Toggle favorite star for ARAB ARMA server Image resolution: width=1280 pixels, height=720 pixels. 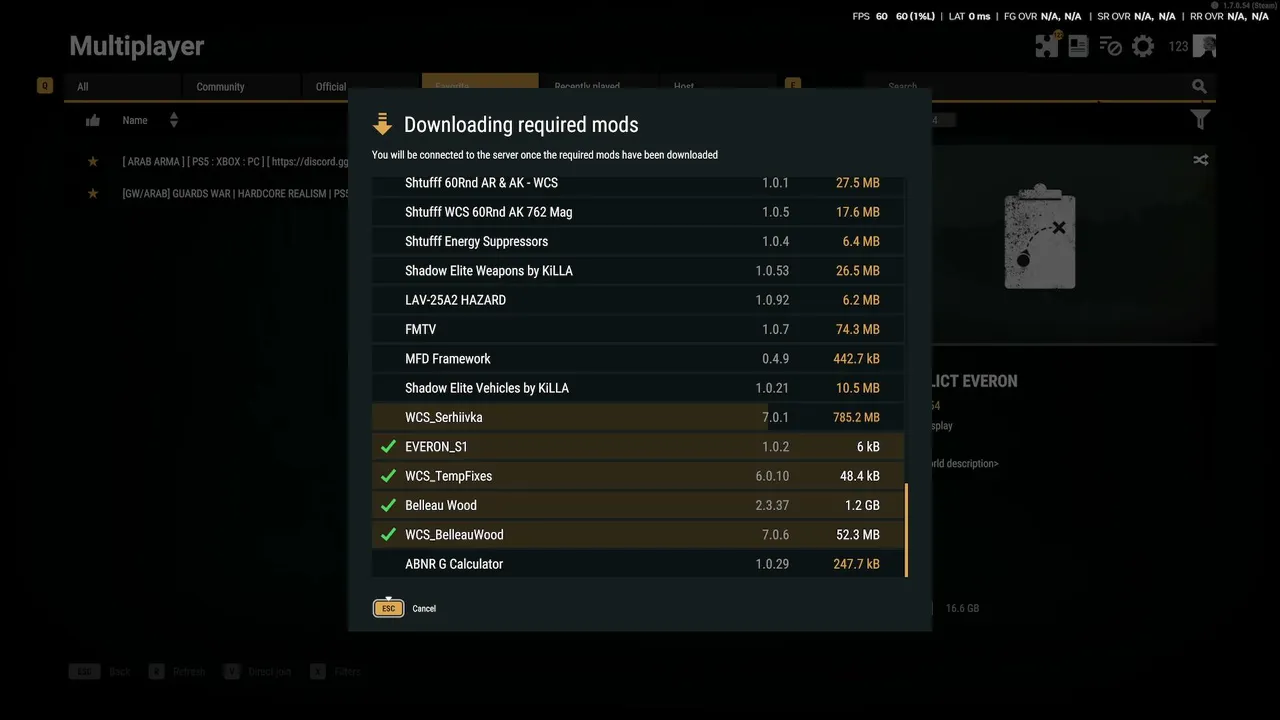click(x=93, y=162)
